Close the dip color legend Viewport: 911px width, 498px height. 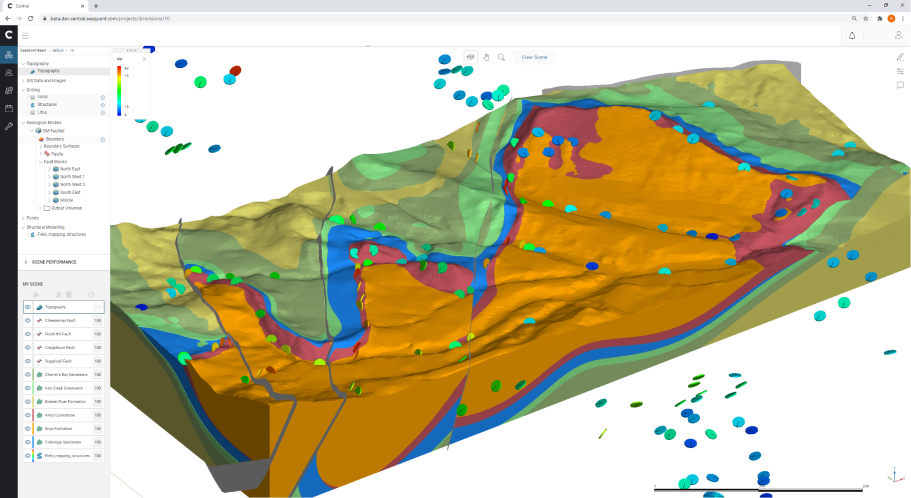coord(144,59)
